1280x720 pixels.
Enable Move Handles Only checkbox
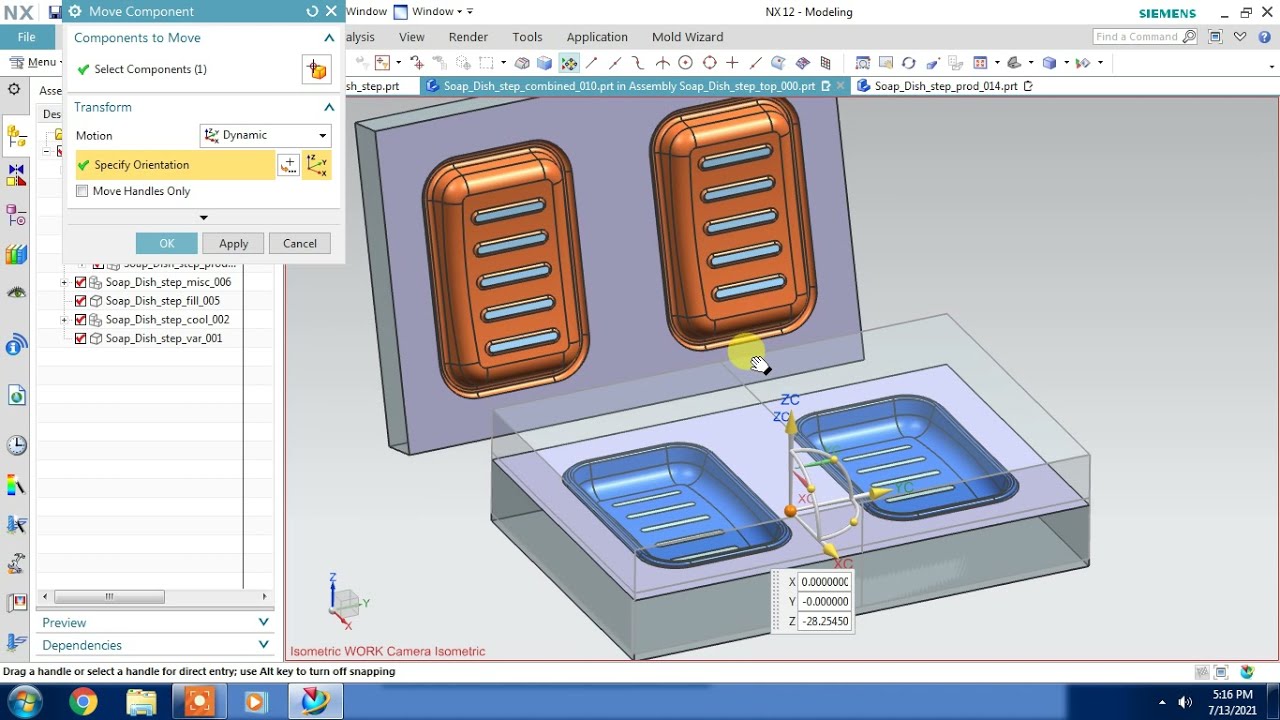[x=82, y=191]
